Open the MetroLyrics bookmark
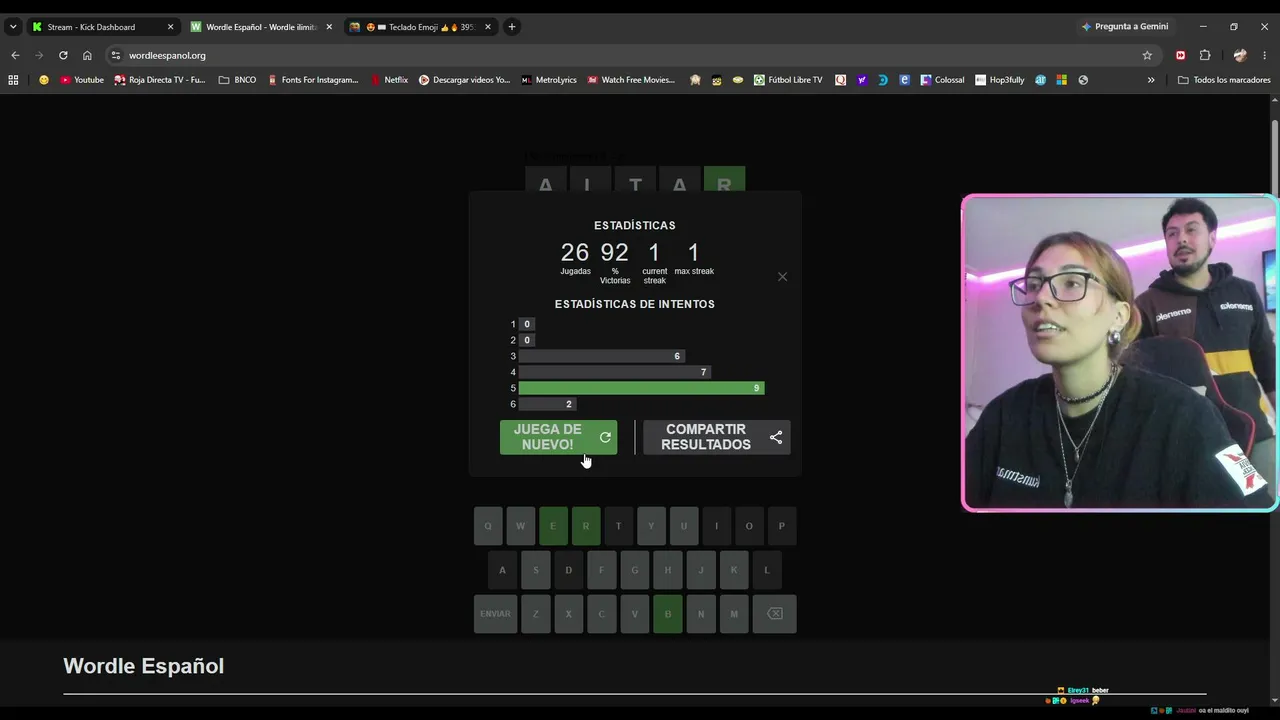The image size is (1280, 720). (x=549, y=80)
